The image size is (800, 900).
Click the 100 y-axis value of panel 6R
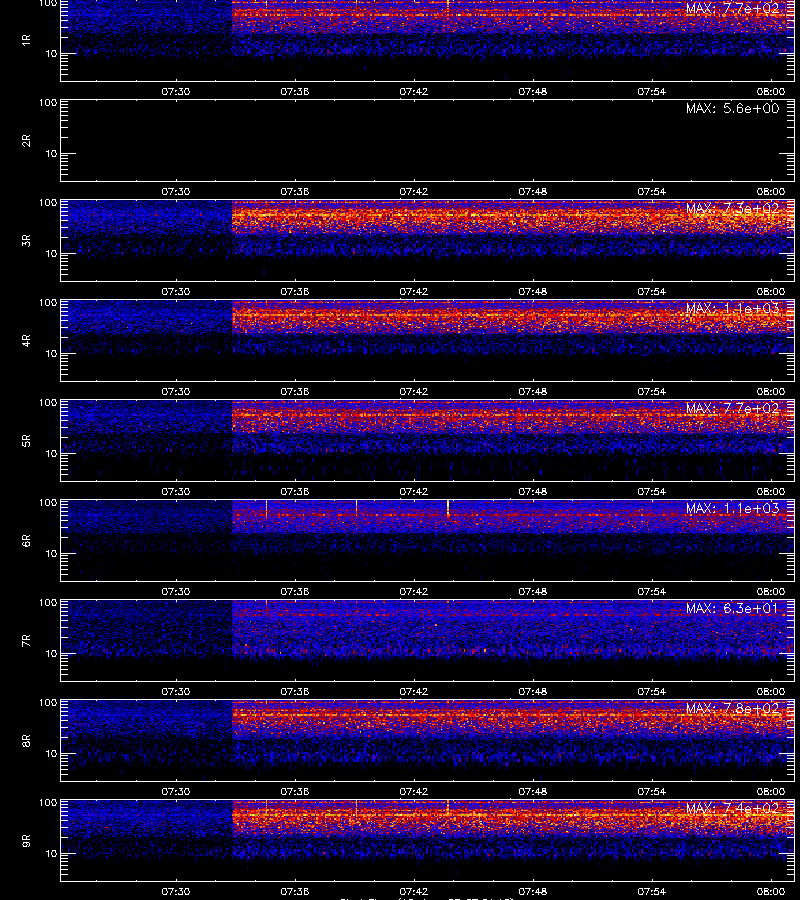click(x=48, y=503)
